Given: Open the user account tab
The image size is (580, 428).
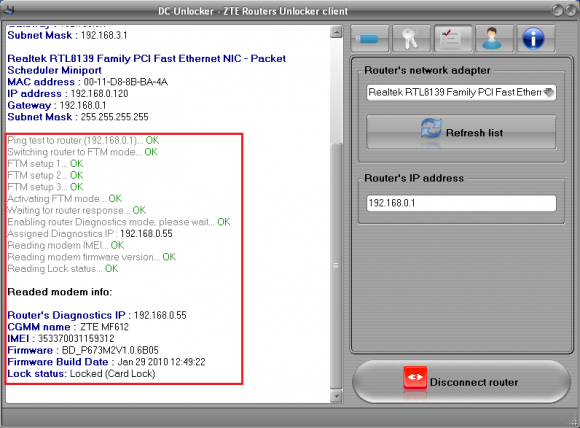Looking at the screenshot, I should [x=494, y=38].
